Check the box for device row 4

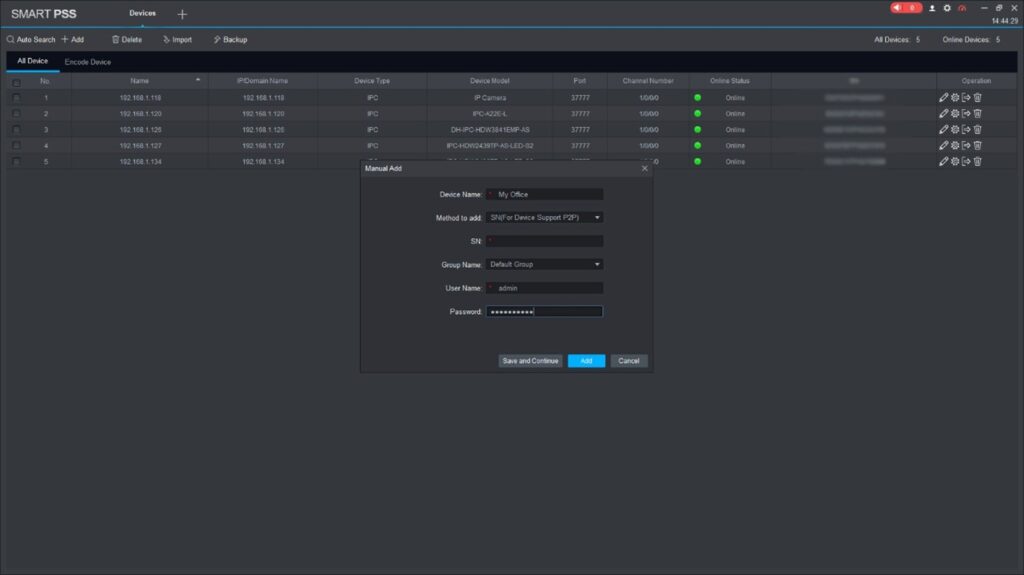click(16, 146)
